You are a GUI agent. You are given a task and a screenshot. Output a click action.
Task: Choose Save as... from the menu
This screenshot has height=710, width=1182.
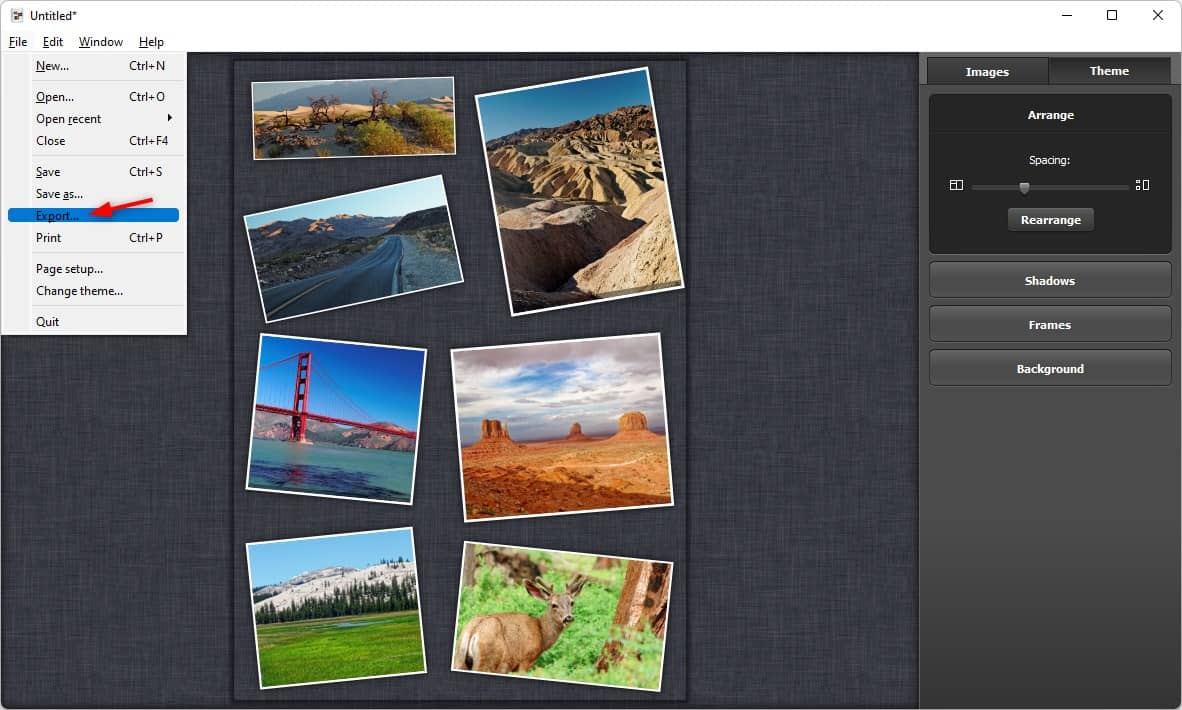[93, 194]
